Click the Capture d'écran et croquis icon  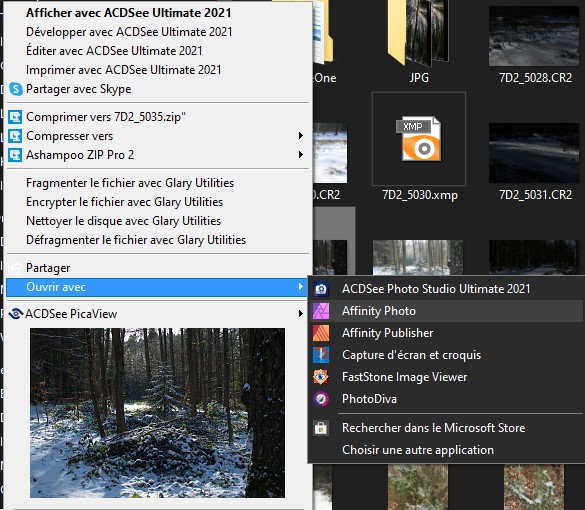coord(321,355)
